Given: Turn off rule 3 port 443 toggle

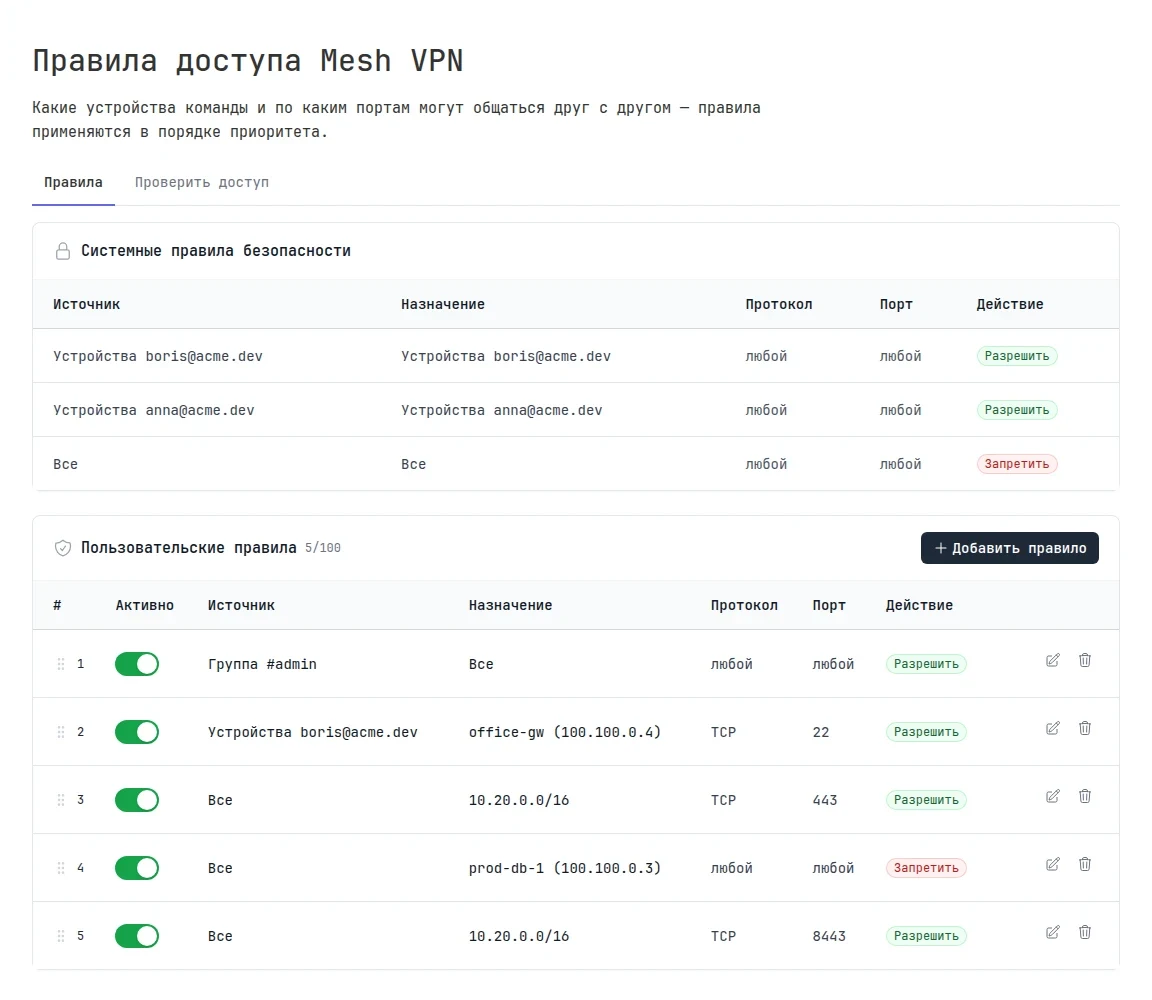Looking at the screenshot, I should [x=137, y=799].
